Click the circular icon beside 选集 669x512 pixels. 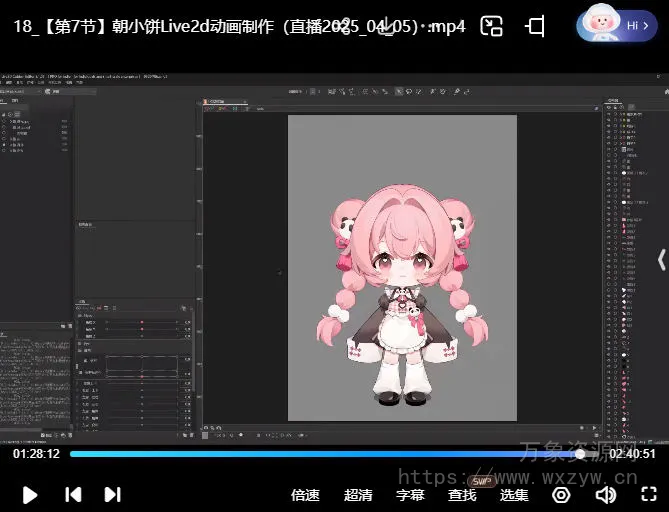click(561, 494)
